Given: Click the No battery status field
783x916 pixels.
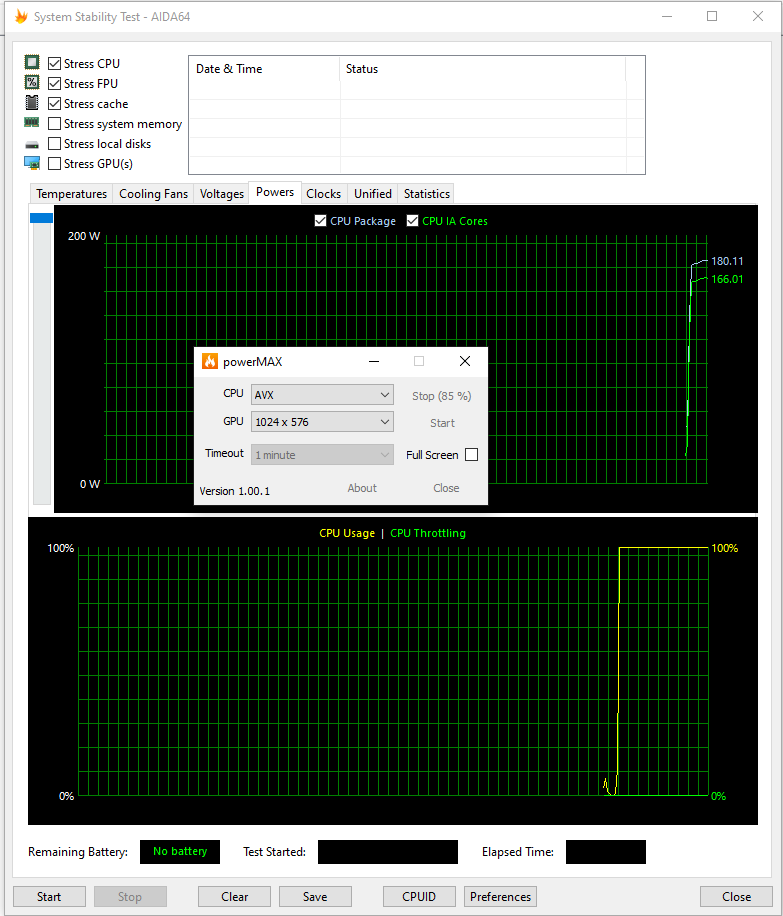Looking at the screenshot, I should [180, 852].
